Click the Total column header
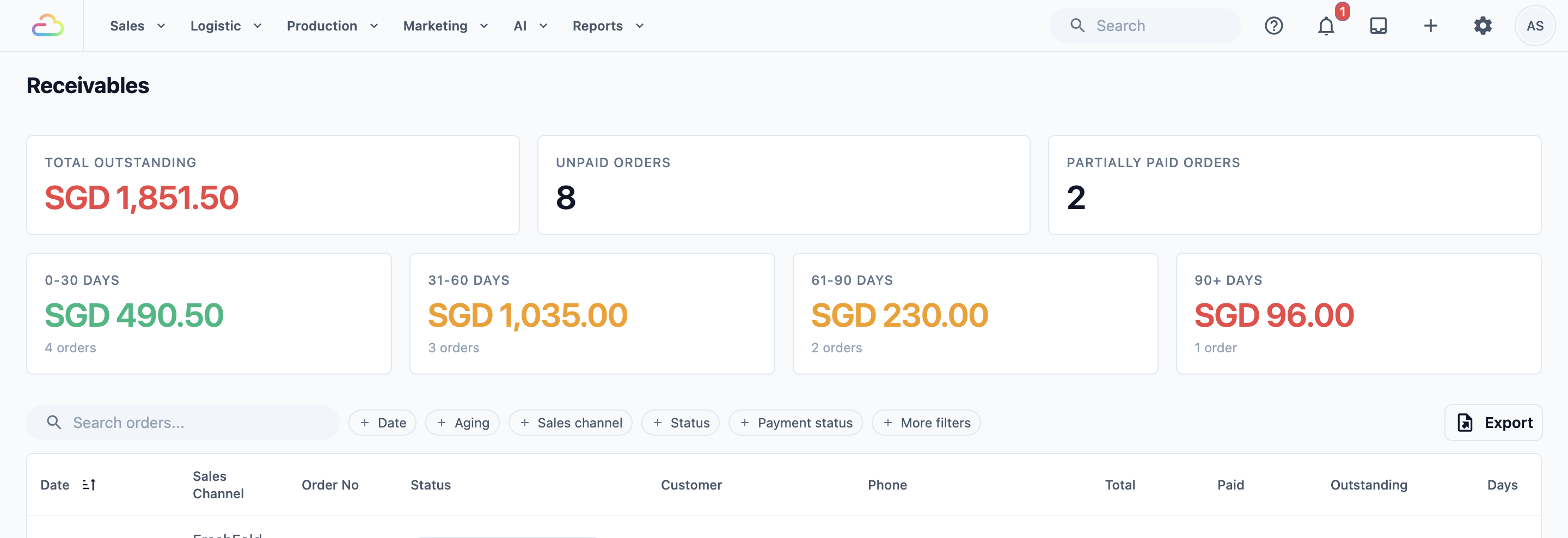 coord(1120,485)
